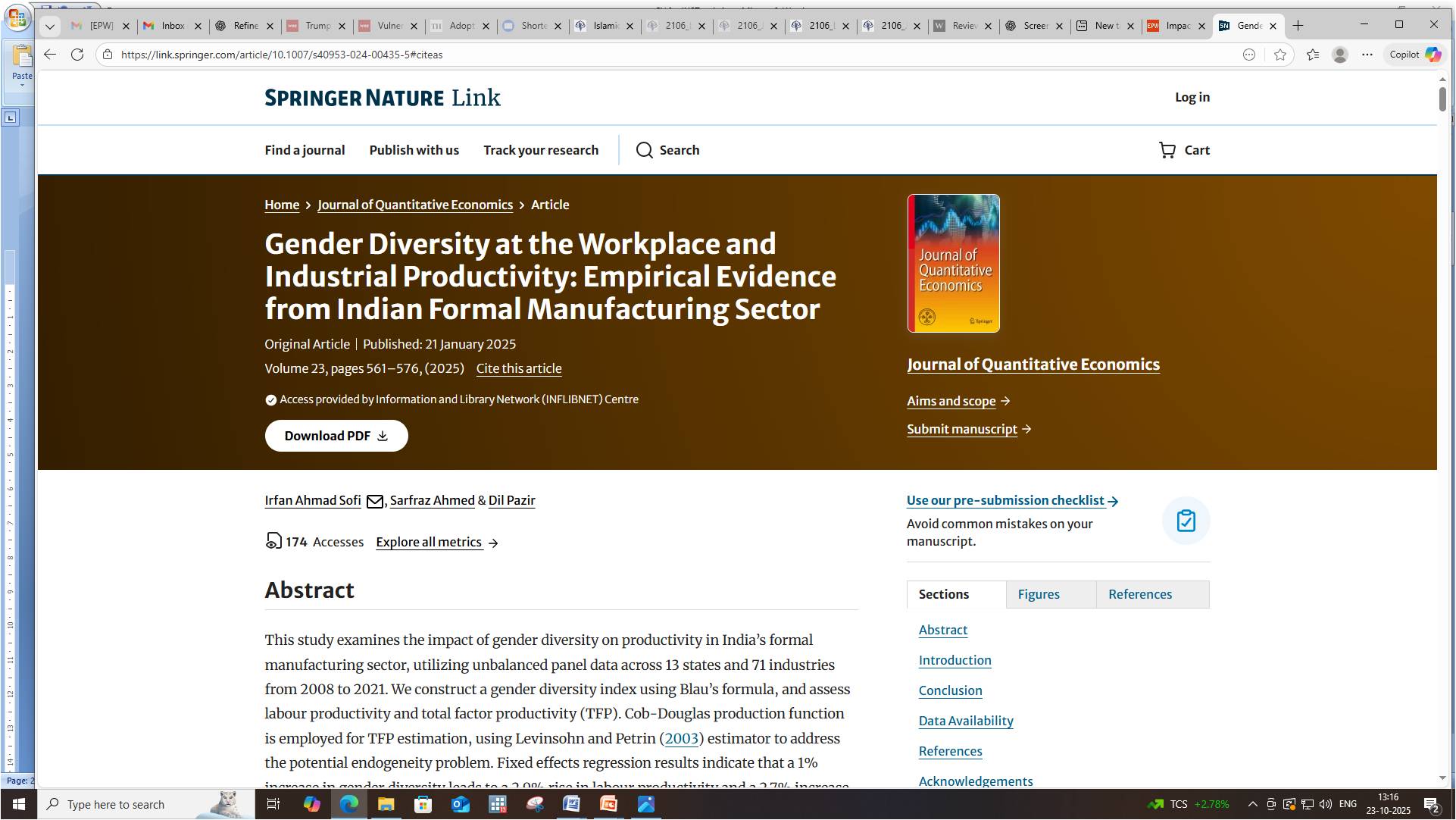Image resolution: width=1456 pixels, height=820 pixels.
Task: Open the shopping Cart icon
Action: 1167,150
